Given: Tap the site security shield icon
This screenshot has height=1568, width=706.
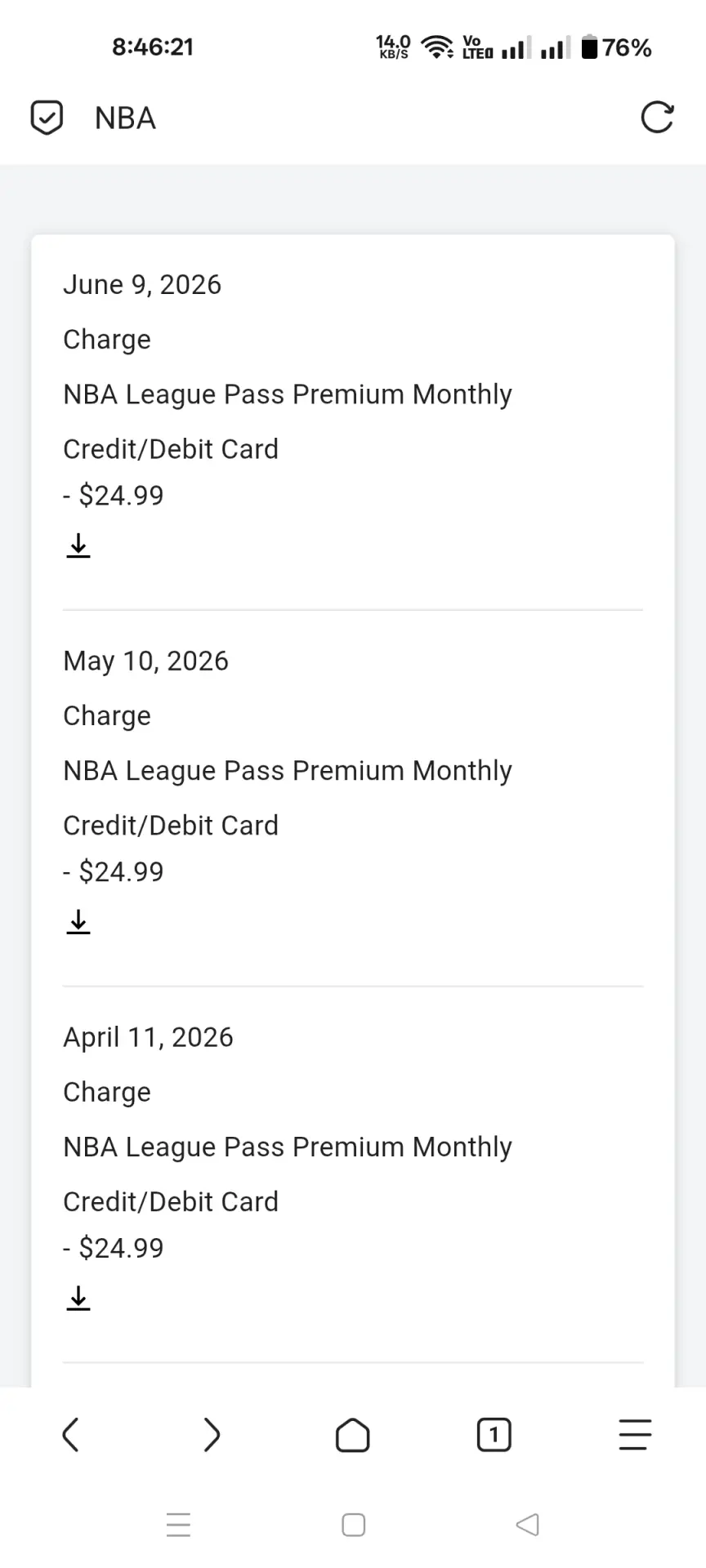Looking at the screenshot, I should (x=47, y=118).
